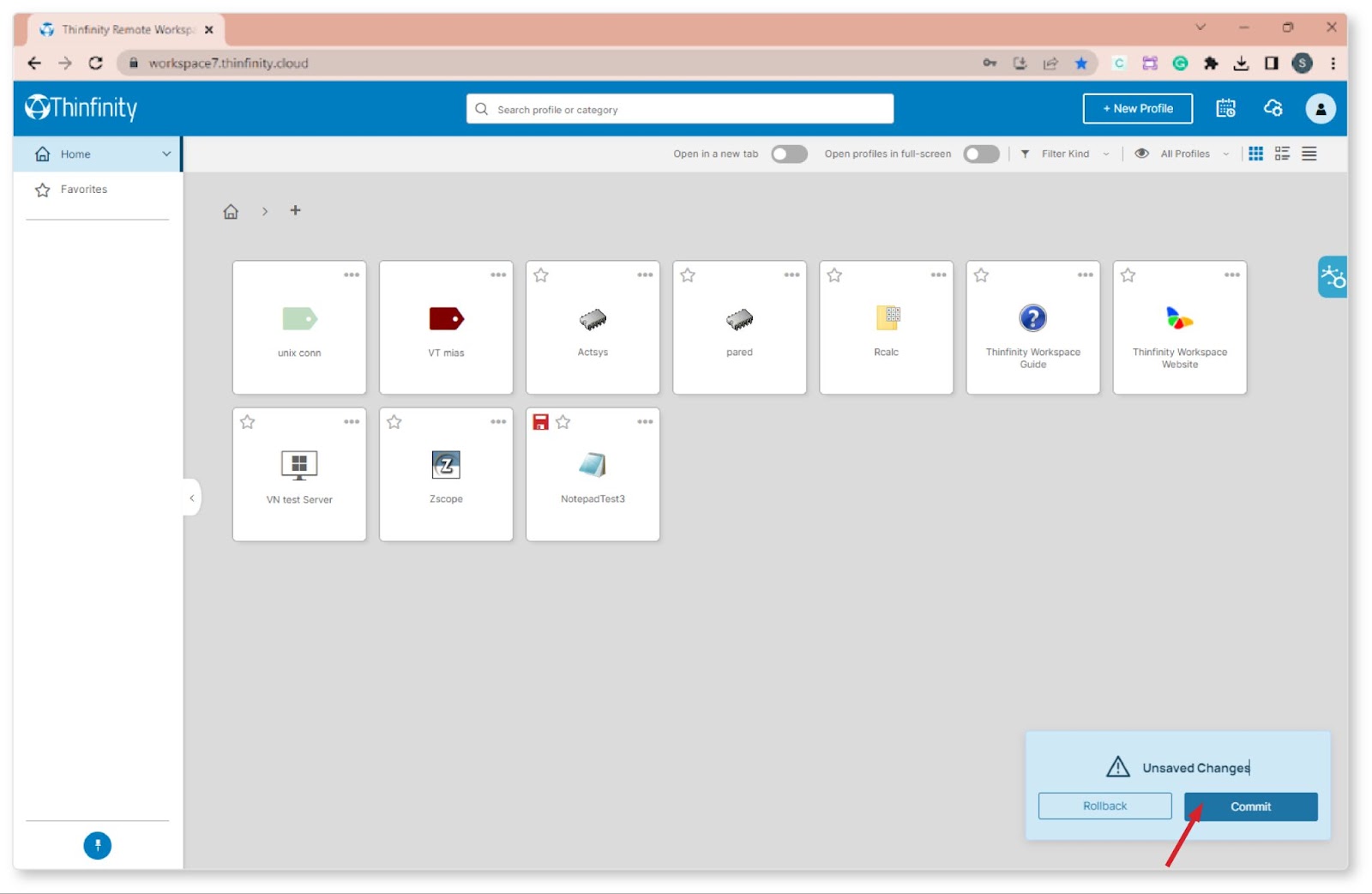
Task: Favorite the Thinfinity Workspace Guide star
Action: coord(981,275)
